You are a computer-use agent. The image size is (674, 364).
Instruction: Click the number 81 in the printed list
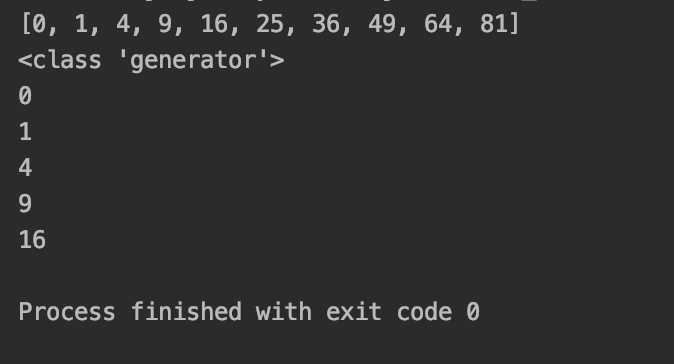coord(493,24)
